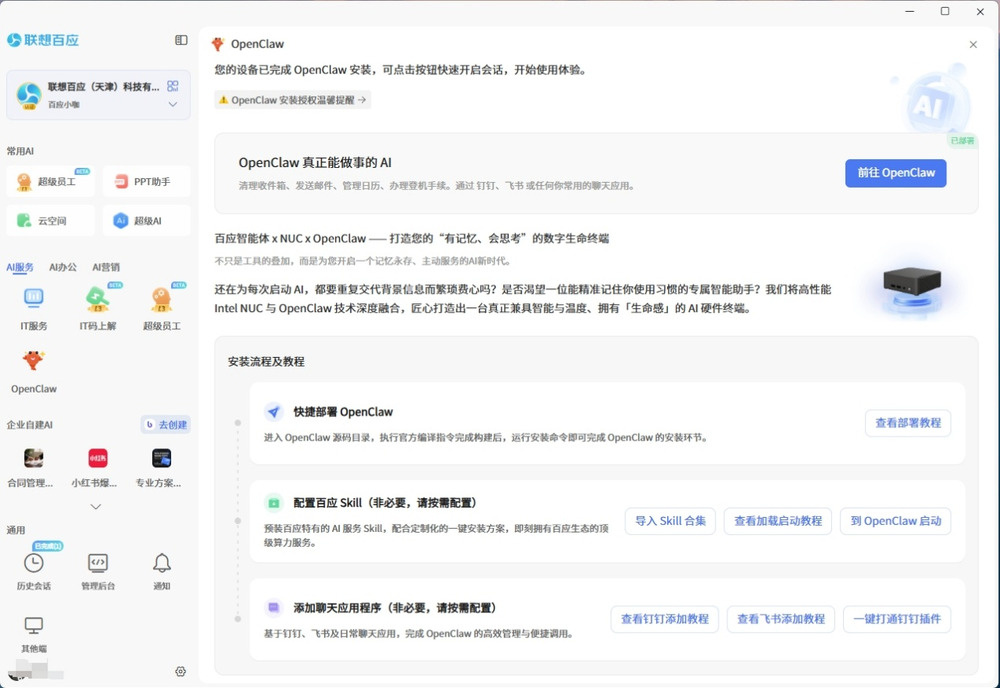Expand more 企业自建AI apps with the chevron

tap(96, 506)
